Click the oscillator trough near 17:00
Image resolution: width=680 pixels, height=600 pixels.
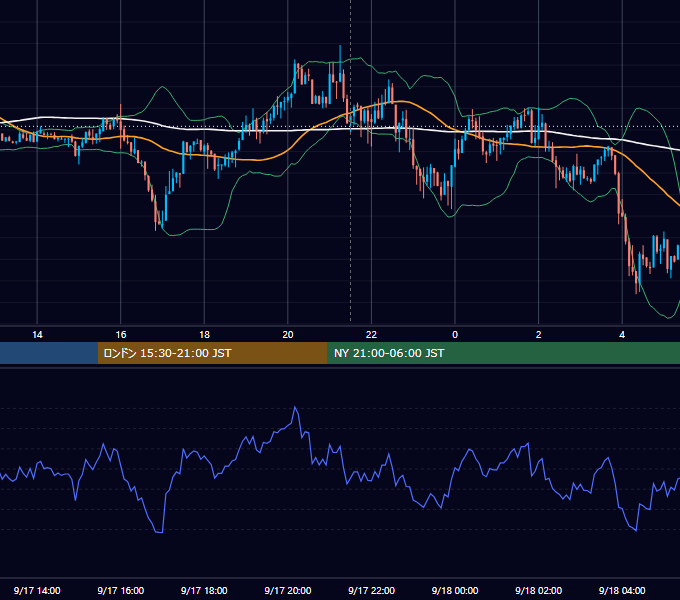click(x=159, y=532)
